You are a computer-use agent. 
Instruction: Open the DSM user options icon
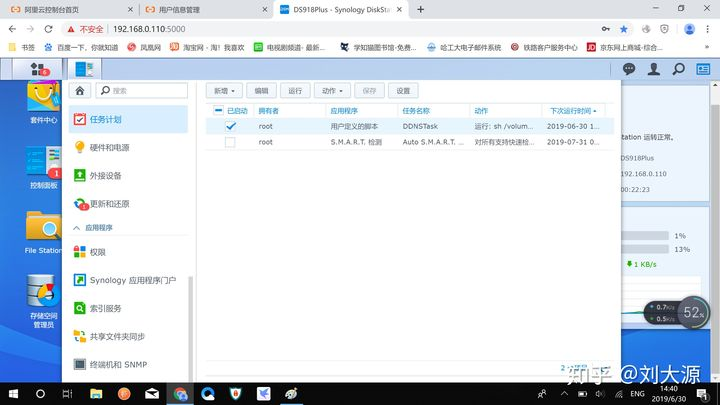(x=653, y=69)
